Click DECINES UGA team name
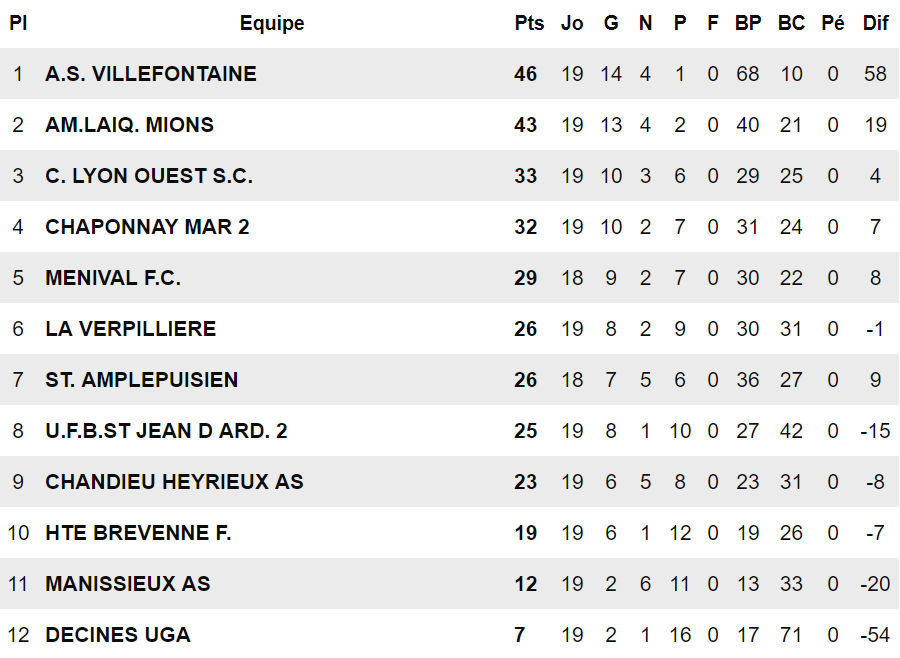 (x=117, y=635)
